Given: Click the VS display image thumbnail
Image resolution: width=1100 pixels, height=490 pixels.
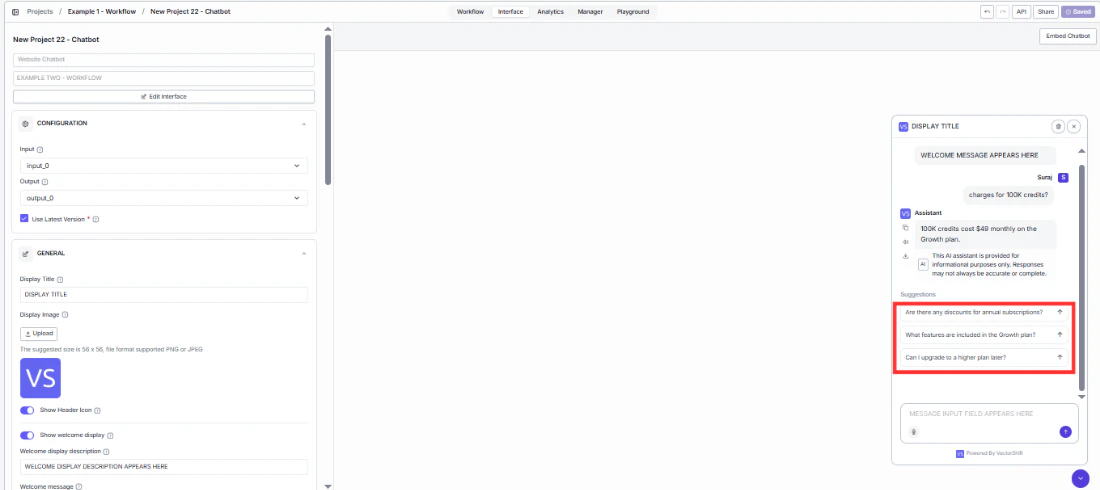Looking at the screenshot, I should [41, 378].
